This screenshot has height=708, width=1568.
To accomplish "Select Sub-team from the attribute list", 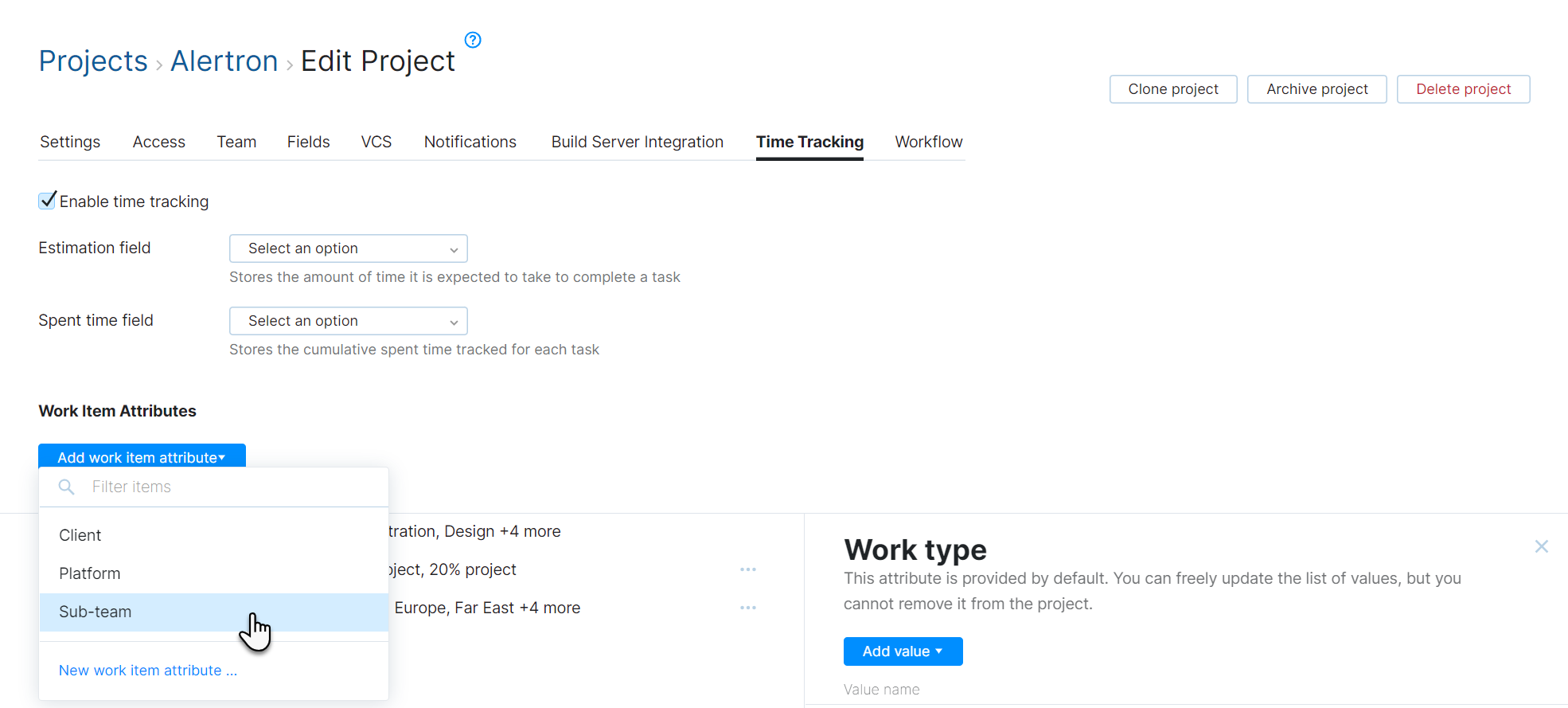I will coord(95,612).
